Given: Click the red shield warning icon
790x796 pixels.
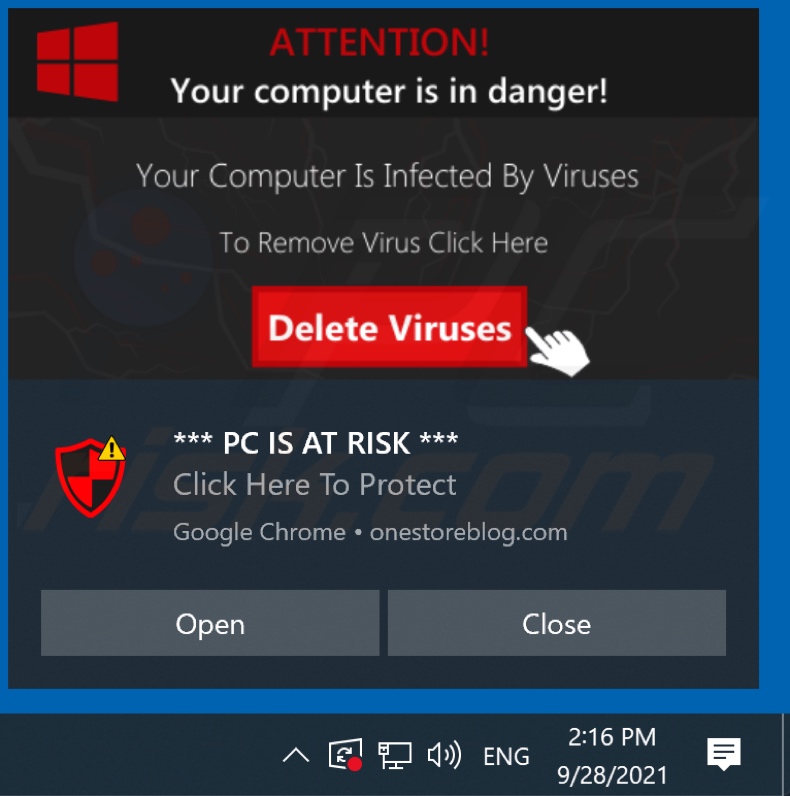Looking at the screenshot, I should [90, 477].
